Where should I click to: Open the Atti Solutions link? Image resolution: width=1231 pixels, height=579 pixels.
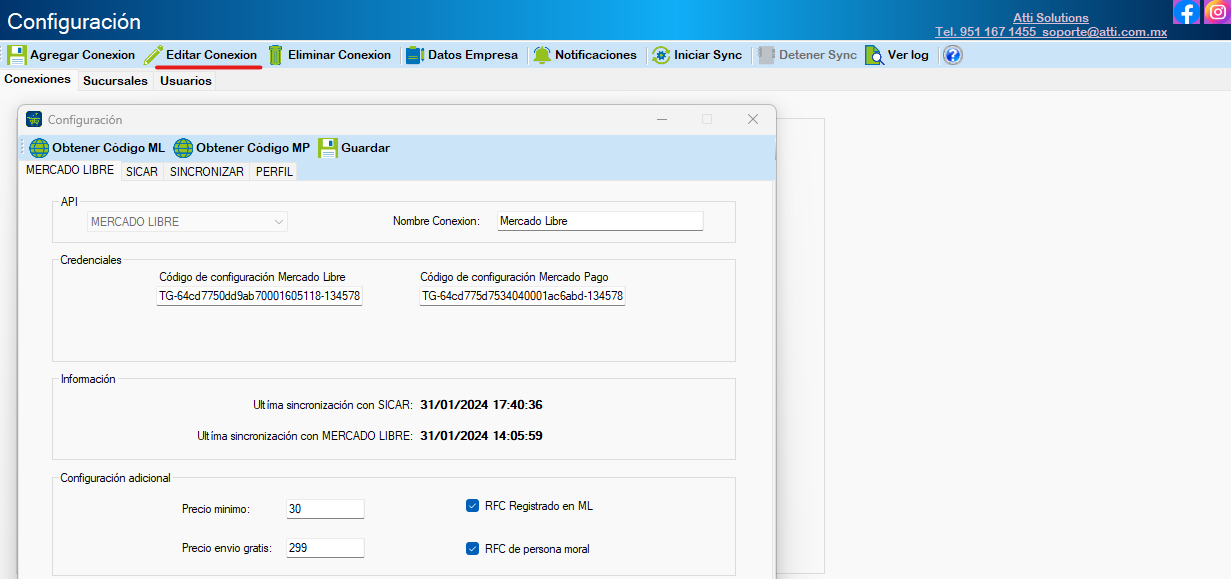click(1050, 18)
